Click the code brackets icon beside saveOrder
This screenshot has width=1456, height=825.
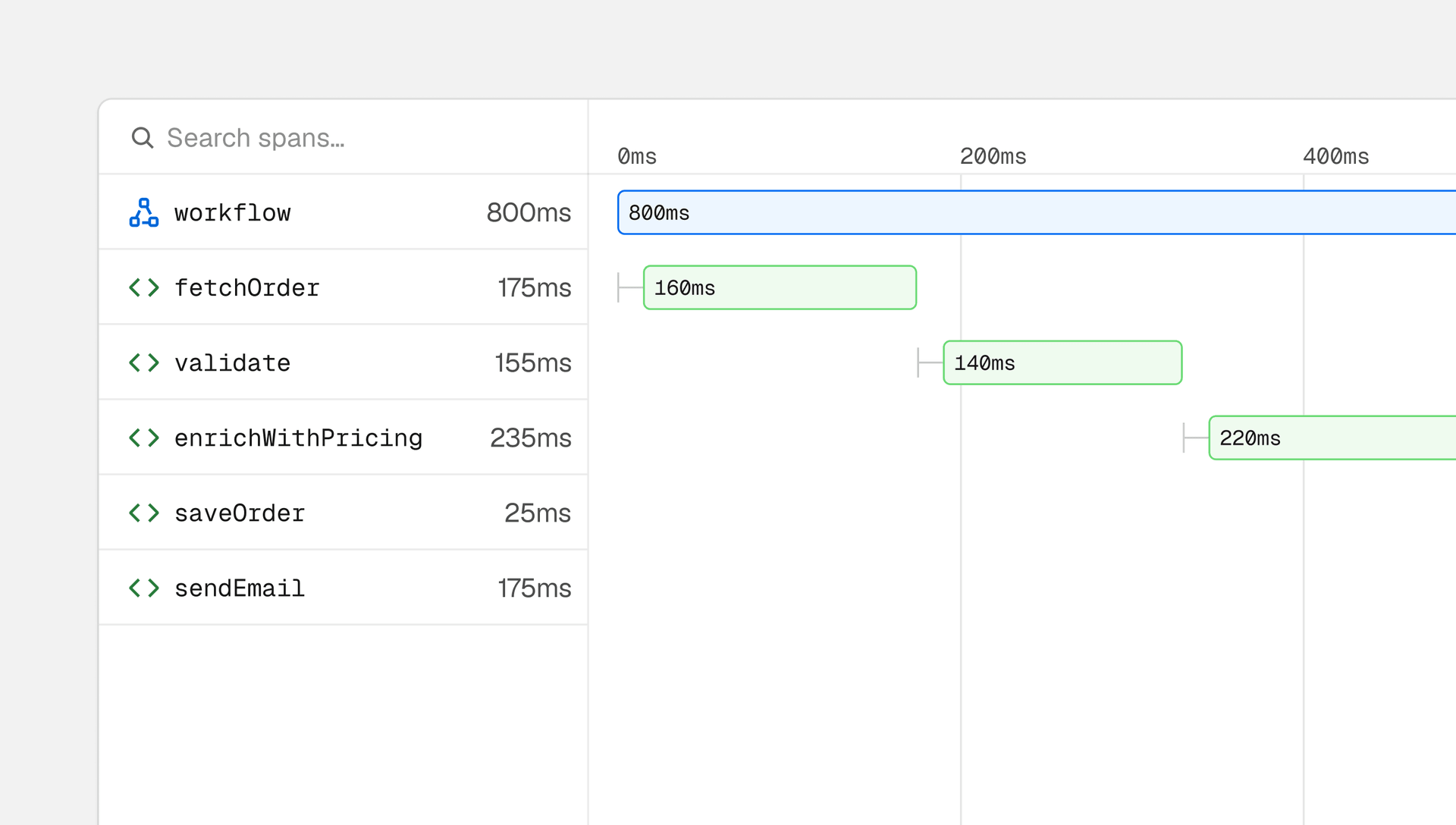tap(144, 513)
